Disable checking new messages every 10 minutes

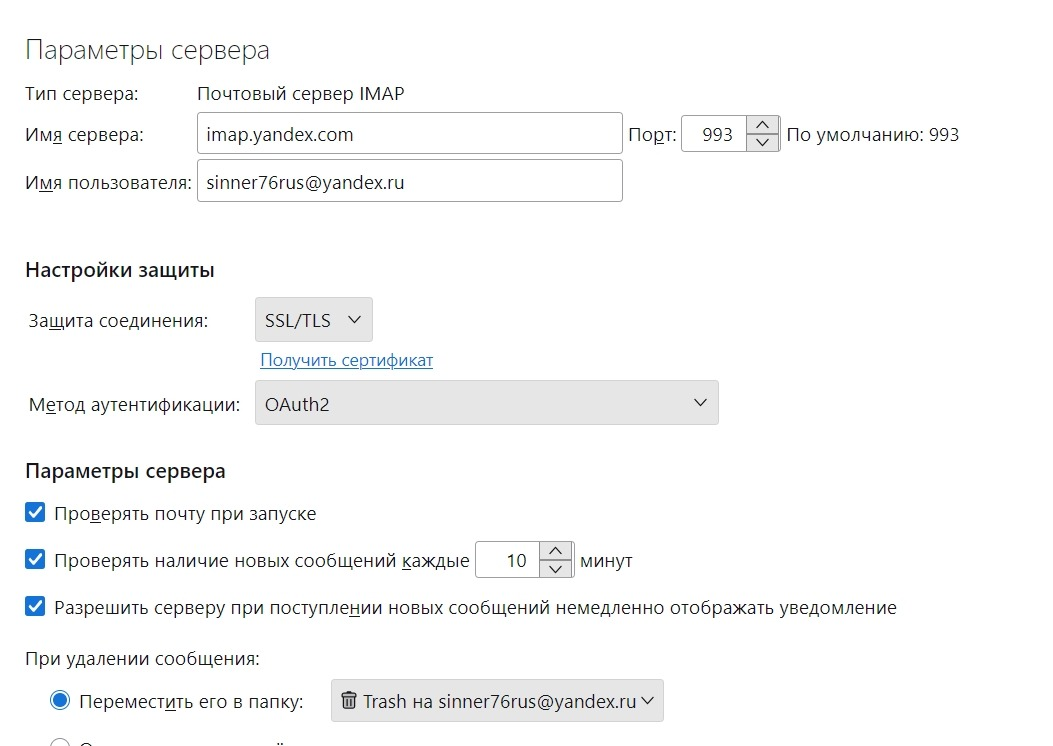[36, 560]
